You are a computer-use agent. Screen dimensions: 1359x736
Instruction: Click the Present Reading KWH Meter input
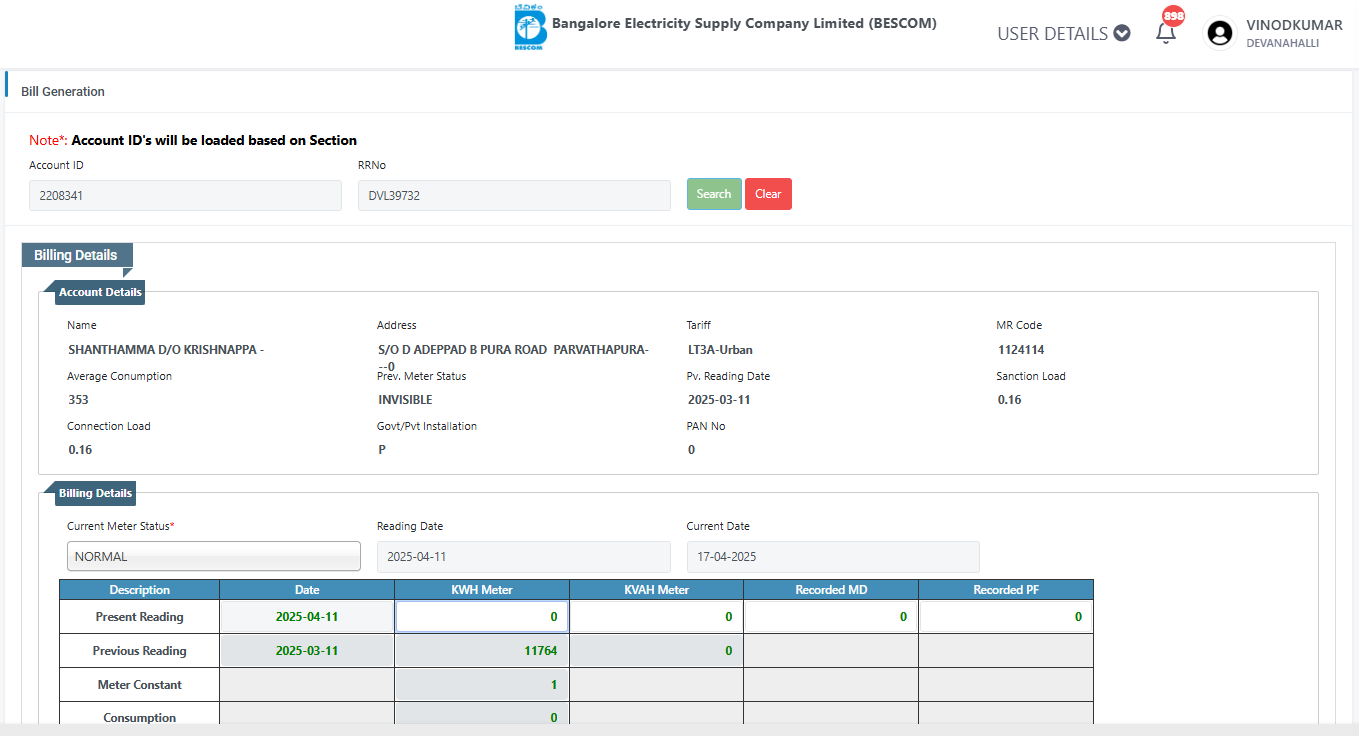coord(482,617)
